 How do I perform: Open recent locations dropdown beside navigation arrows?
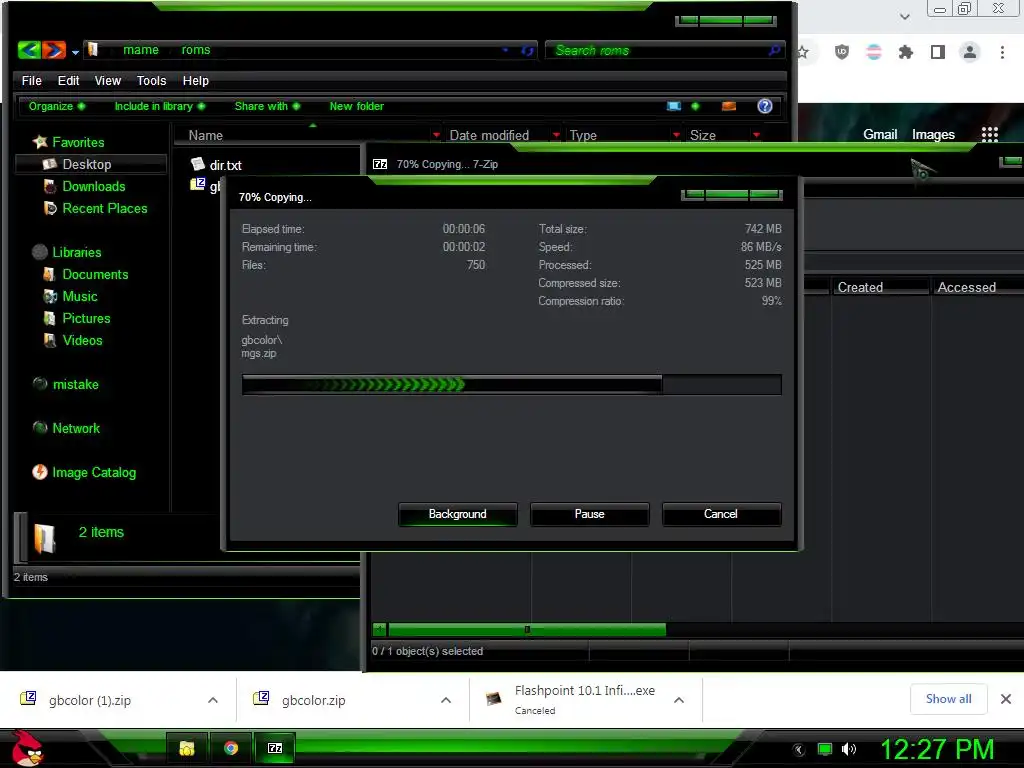[76, 52]
